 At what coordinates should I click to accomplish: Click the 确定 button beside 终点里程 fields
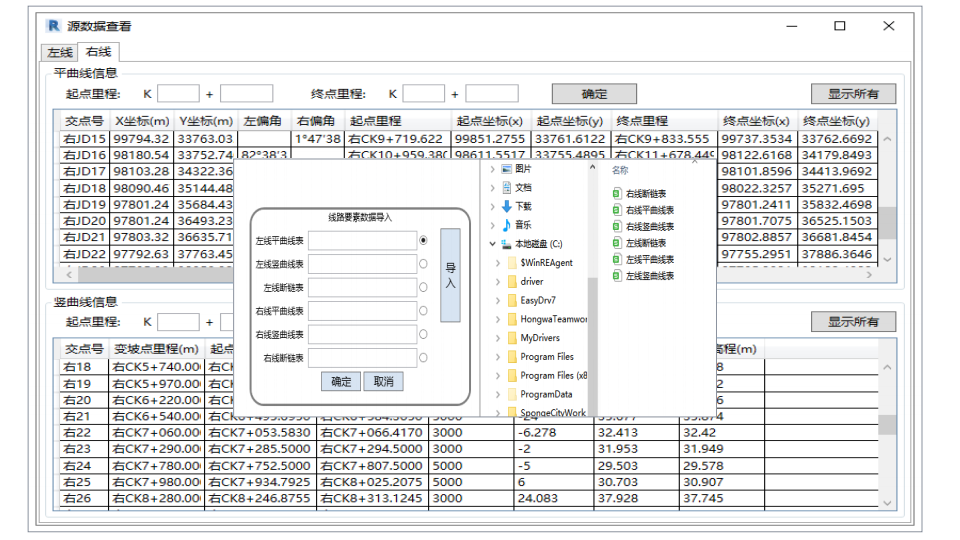pos(594,94)
